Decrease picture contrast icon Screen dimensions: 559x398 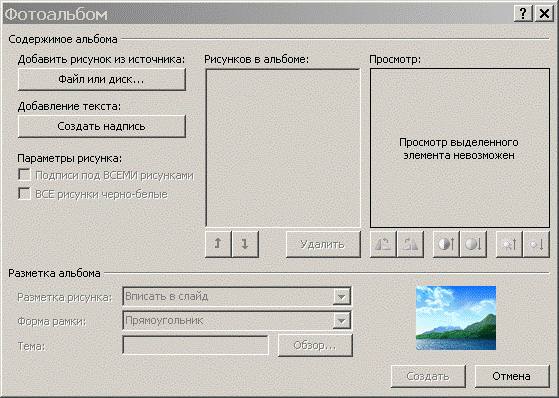click(473, 244)
